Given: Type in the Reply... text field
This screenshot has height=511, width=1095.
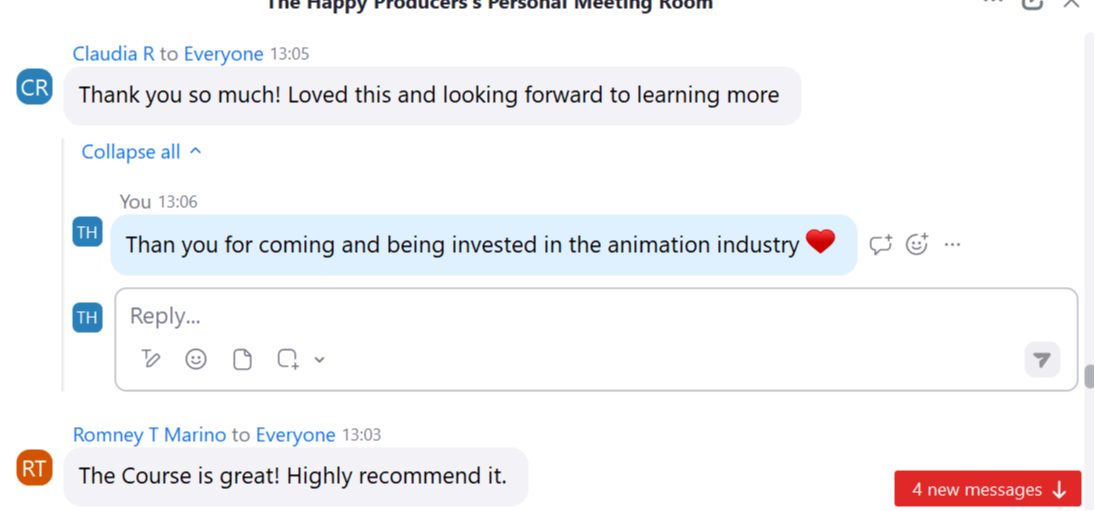Looking at the screenshot, I should (590, 317).
